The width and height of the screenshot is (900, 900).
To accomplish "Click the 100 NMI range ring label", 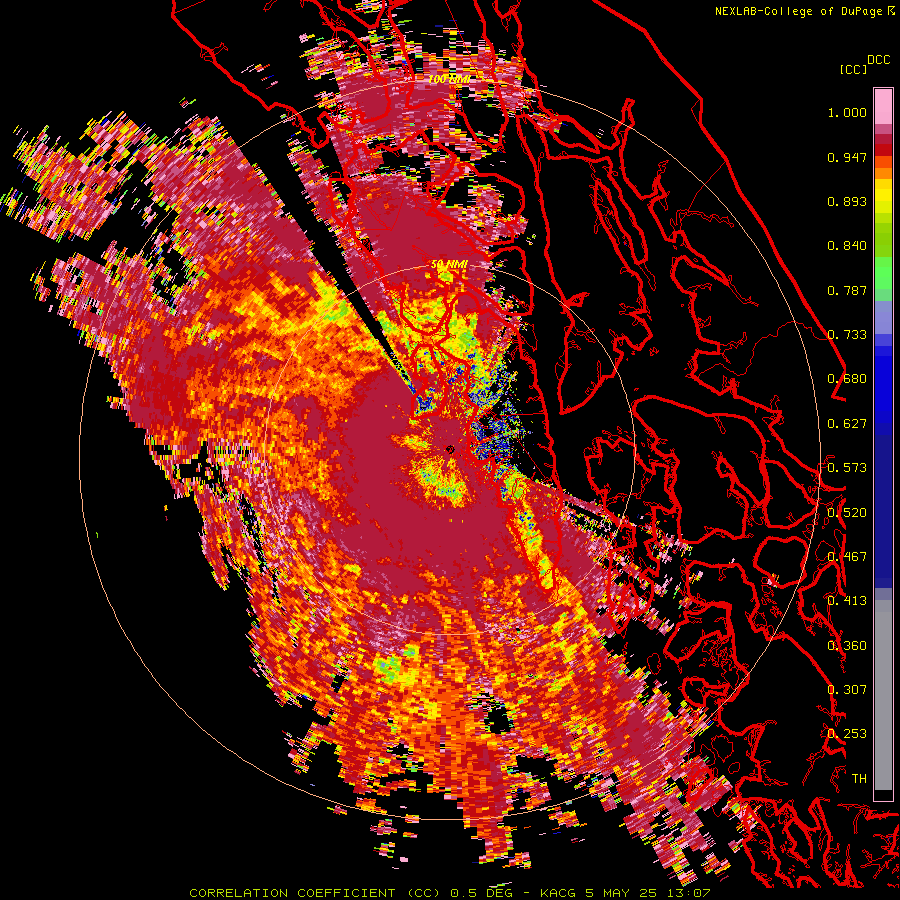I will 449,79.
